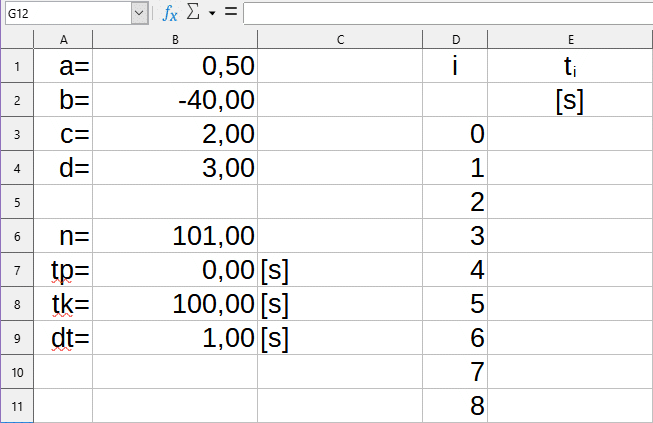Expand the Name Box dropdown arrow

(139, 13)
